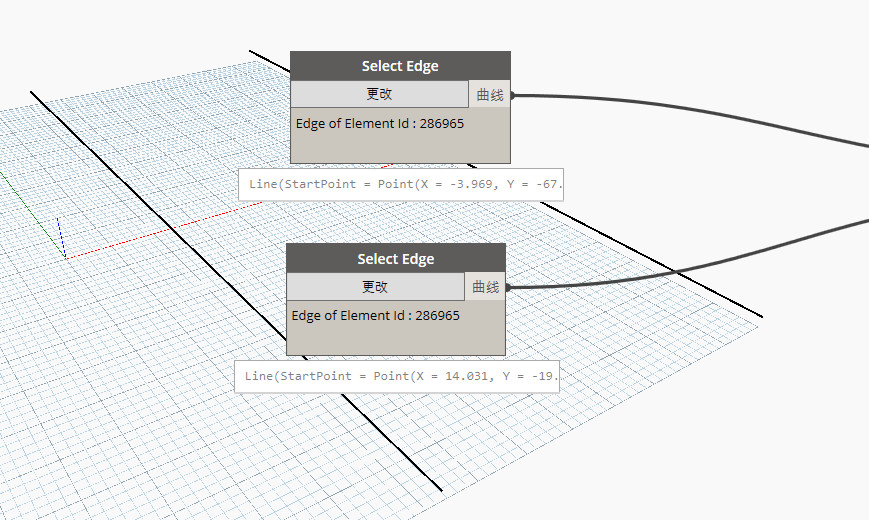The height and width of the screenshot is (520, 869).
Task: Expand preview bubble showing X = 14.031
Action: 397,377
